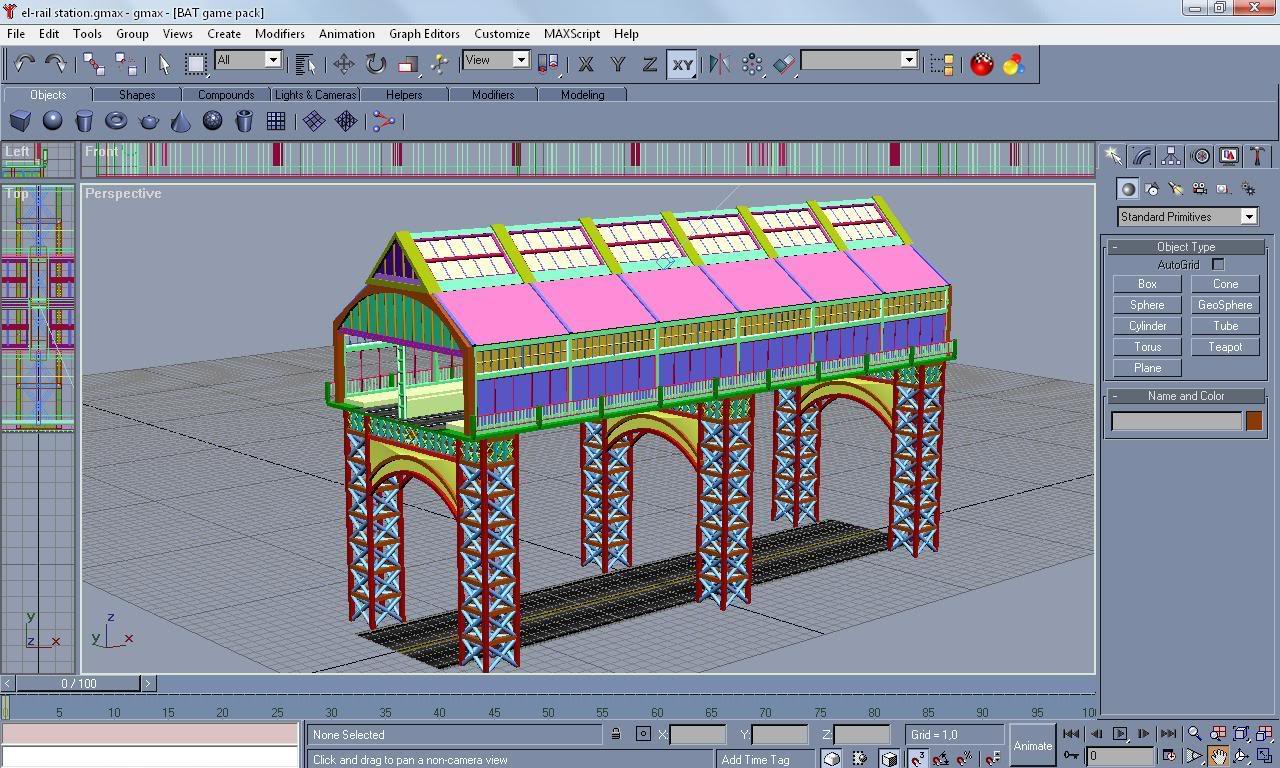Image resolution: width=1280 pixels, height=768 pixels.
Task: Click the 0 / 100 time slider
Action: click(x=79, y=684)
